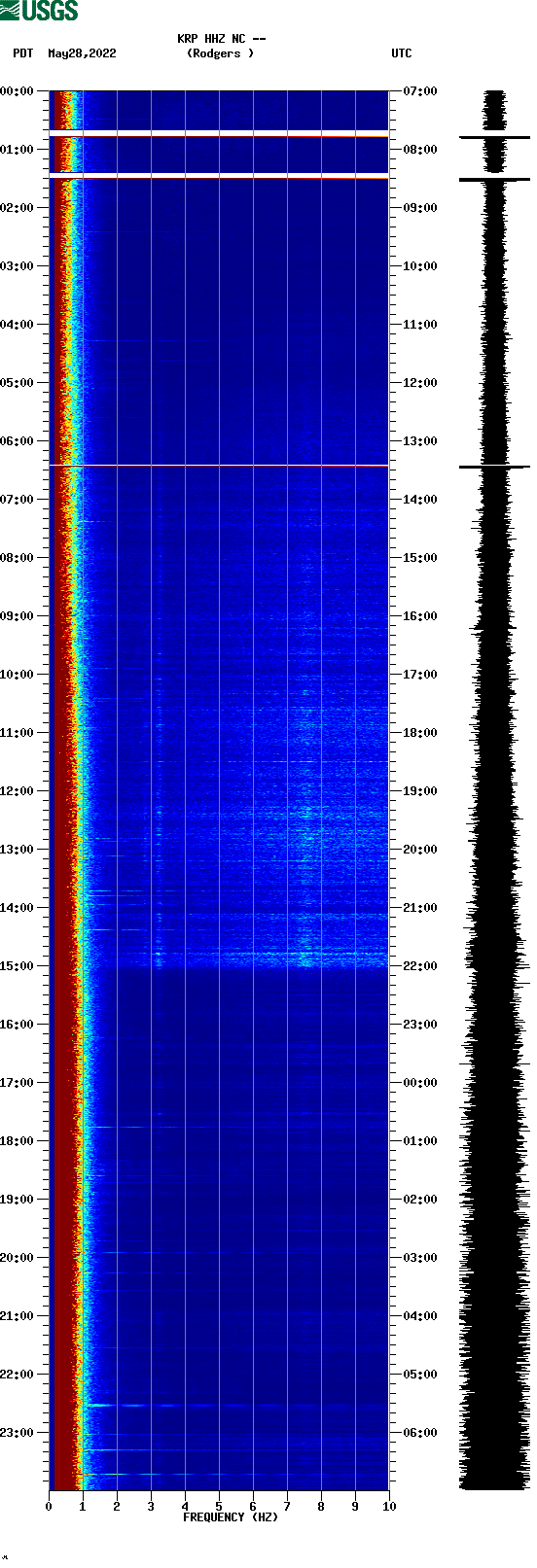Click the station title 'KRP HHZ NC --'
Viewport: 537px width, 1568px height.
point(222,39)
